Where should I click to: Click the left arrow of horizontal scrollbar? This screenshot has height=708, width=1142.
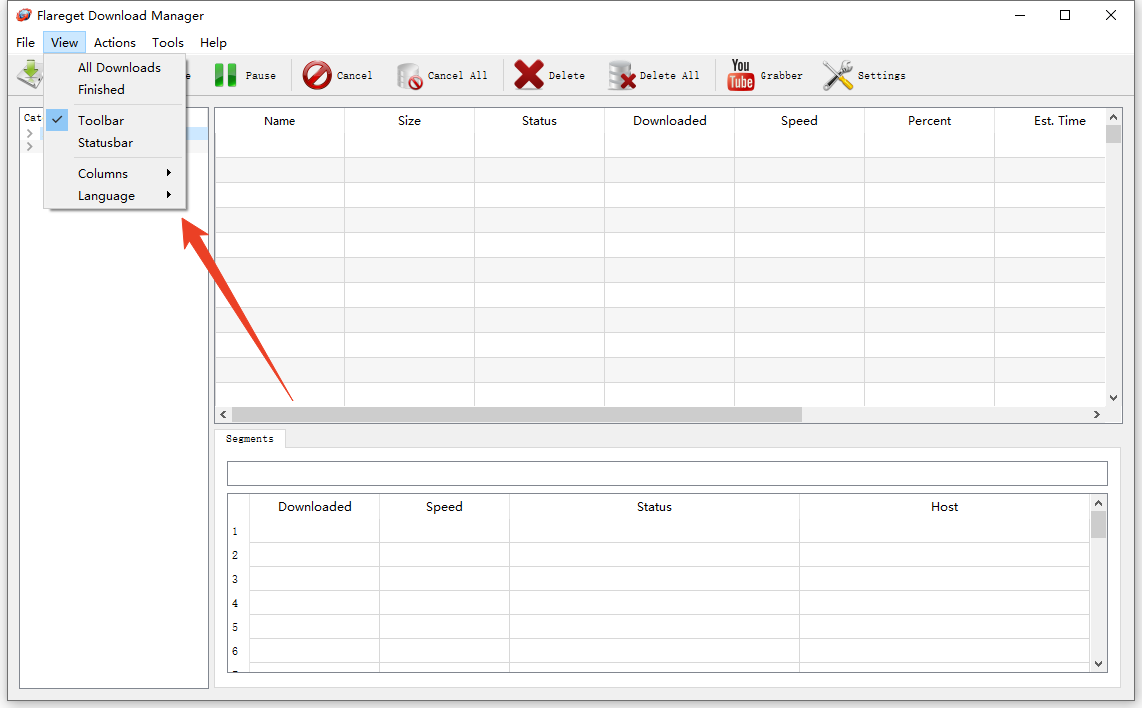(x=224, y=414)
